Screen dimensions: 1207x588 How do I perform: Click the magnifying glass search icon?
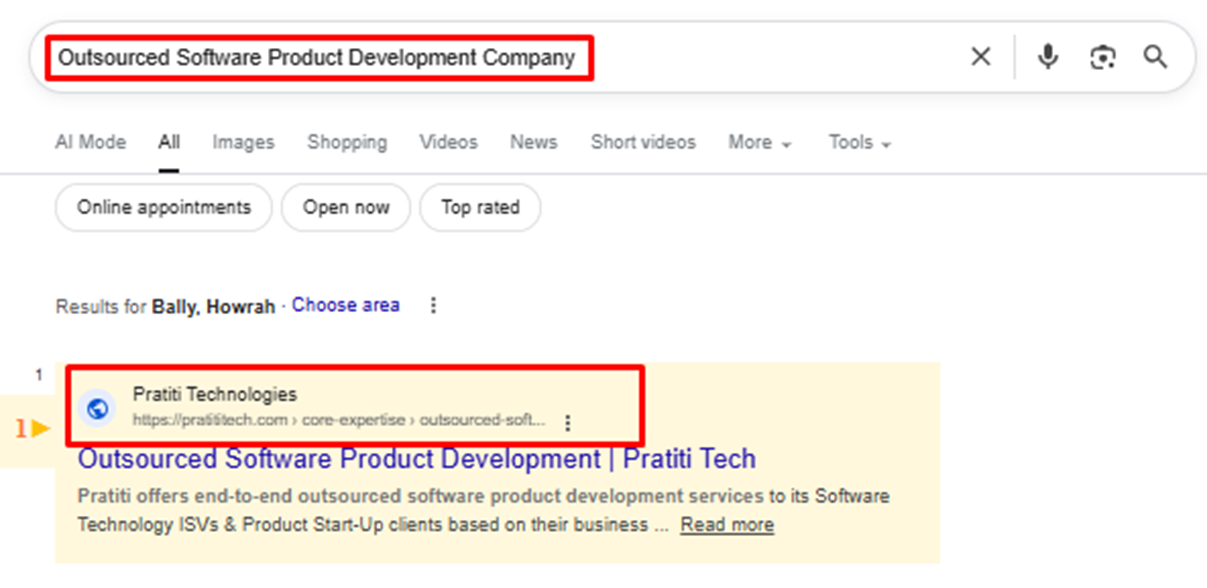coord(1155,57)
